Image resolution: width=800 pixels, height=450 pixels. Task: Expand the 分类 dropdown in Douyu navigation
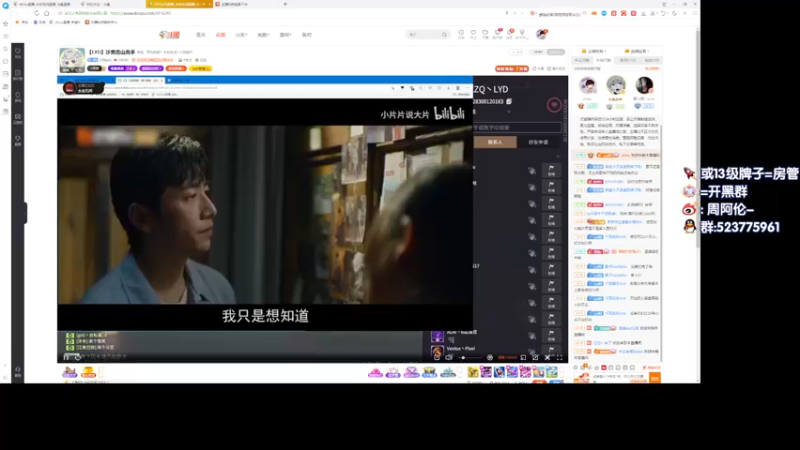[241, 35]
